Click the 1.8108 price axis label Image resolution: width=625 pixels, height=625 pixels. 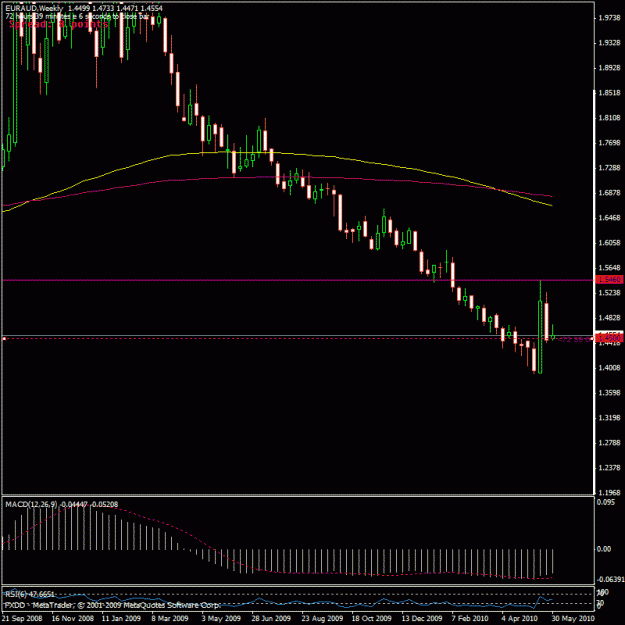coord(610,118)
